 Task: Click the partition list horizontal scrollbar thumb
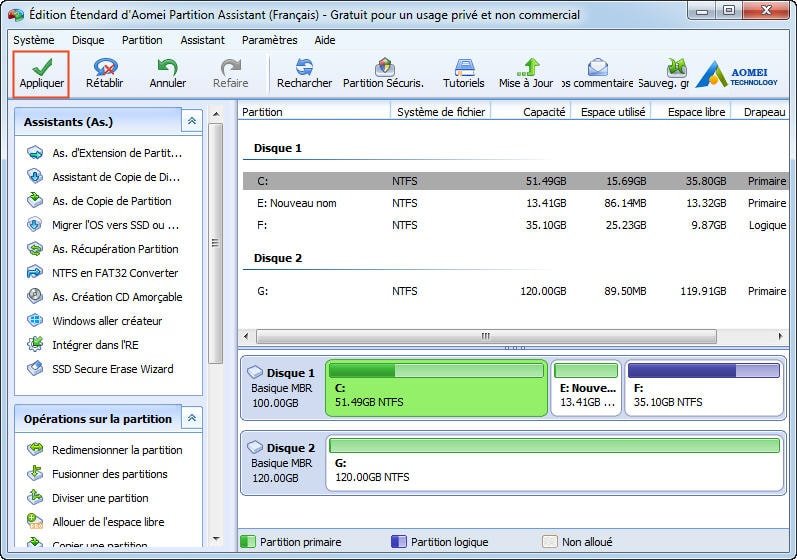[x=486, y=336]
